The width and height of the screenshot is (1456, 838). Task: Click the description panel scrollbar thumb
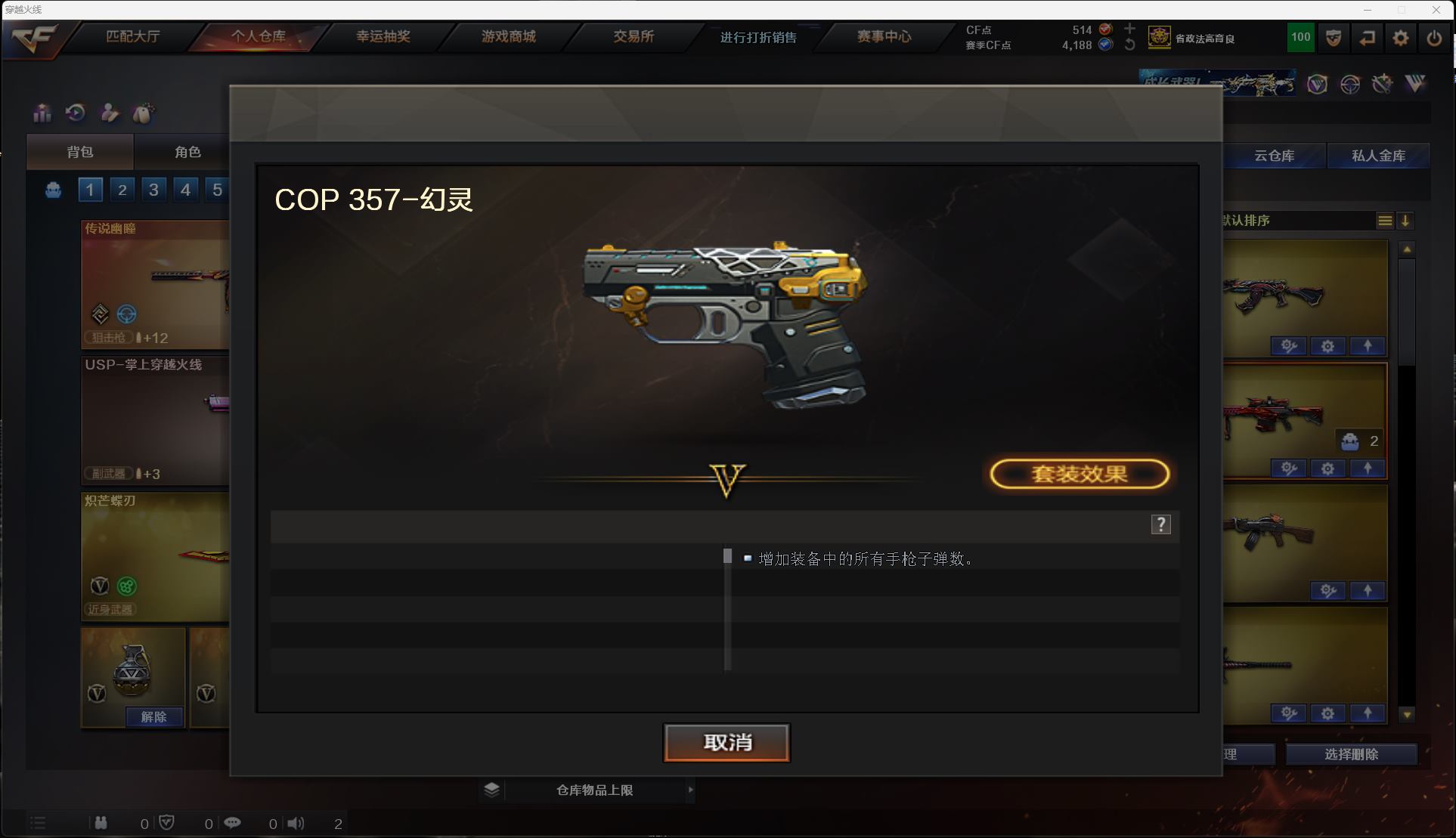[x=727, y=556]
